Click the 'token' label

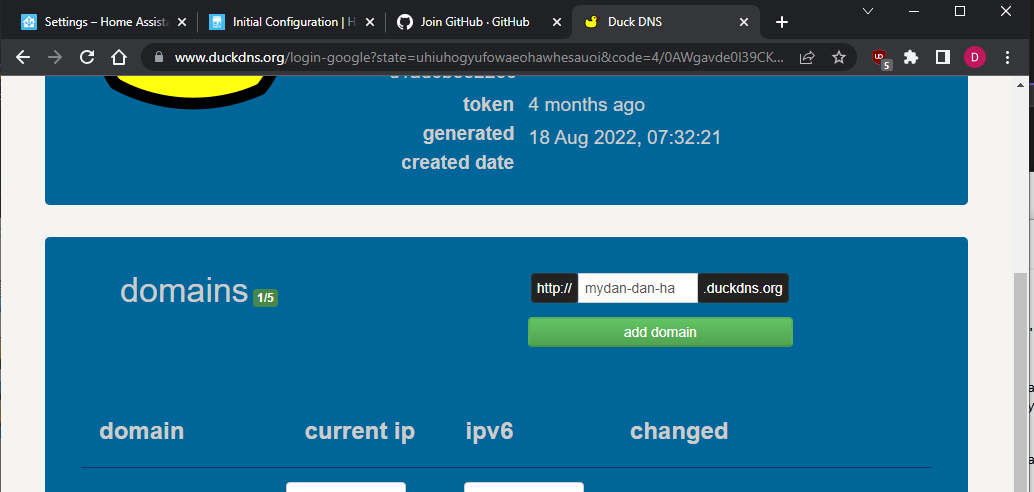coord(488,104)
